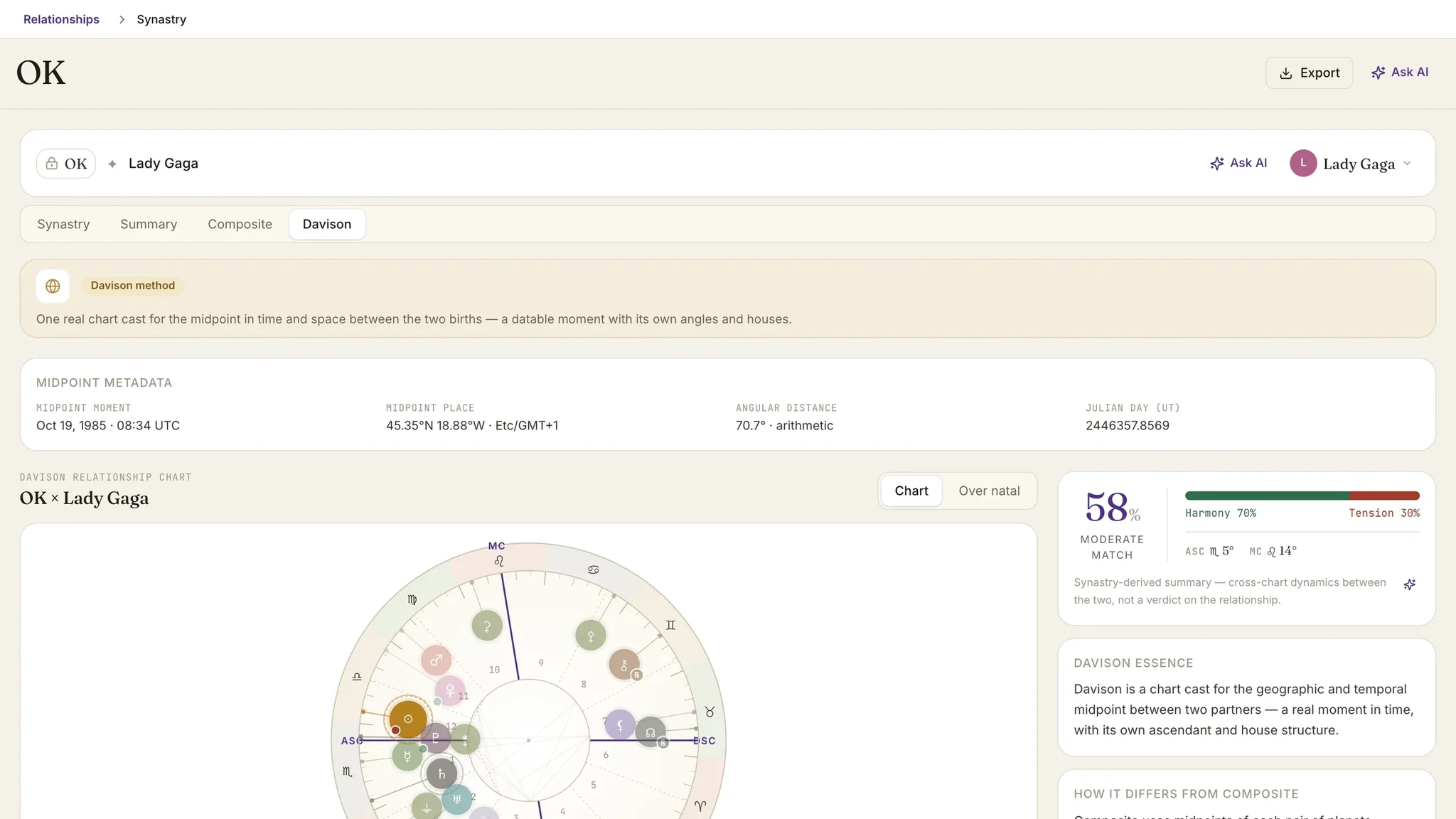Click angular distance '70.7° · arithmetic'
The height and width of the screenshot is (819, 1456).
[x=784, y=425]
